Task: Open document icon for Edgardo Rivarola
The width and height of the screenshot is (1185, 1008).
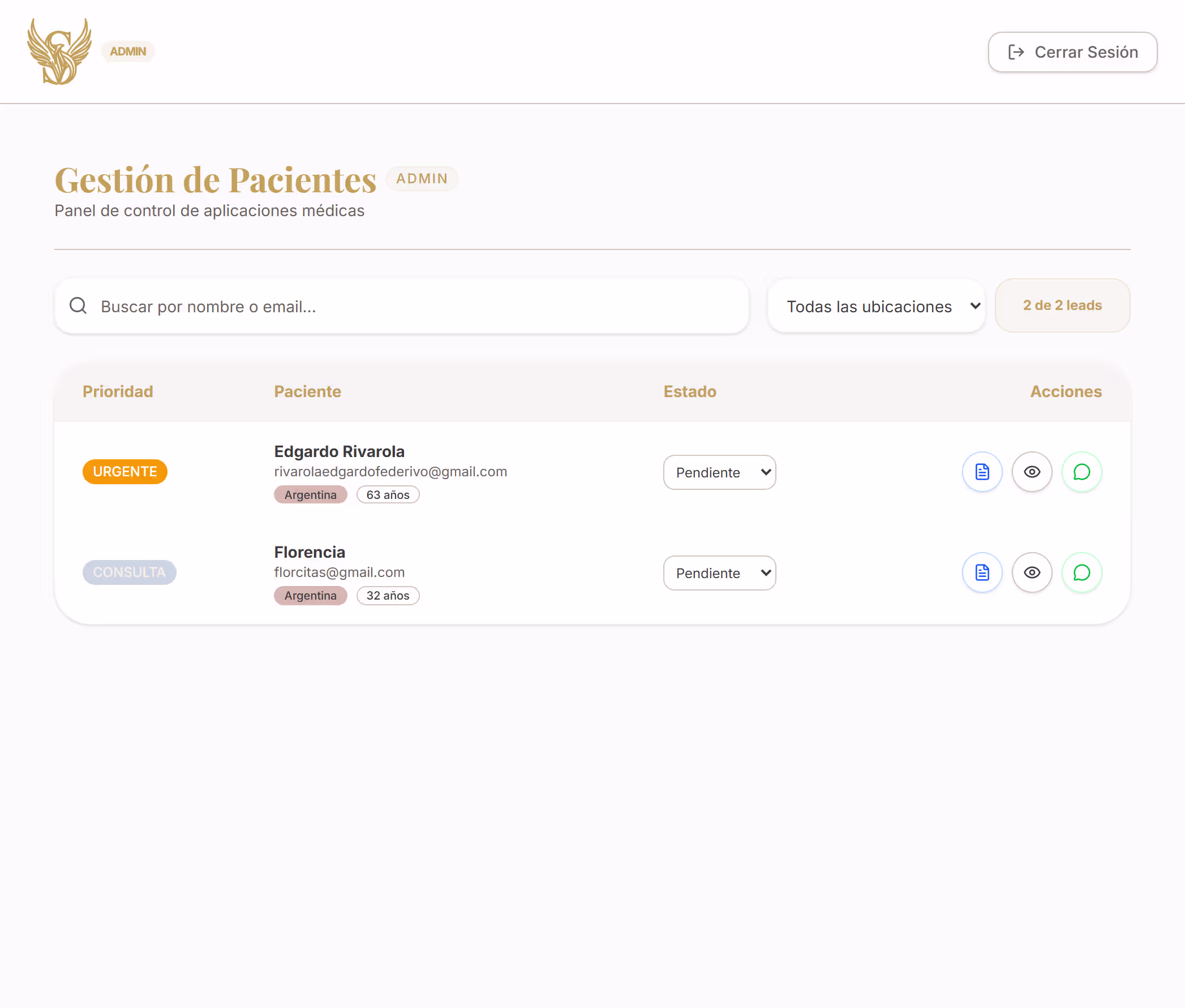Action: 981,472
